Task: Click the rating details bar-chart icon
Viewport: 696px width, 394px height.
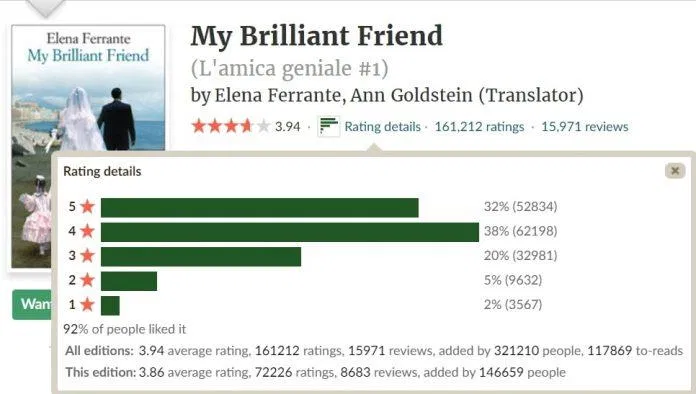Action: point(328,126)
